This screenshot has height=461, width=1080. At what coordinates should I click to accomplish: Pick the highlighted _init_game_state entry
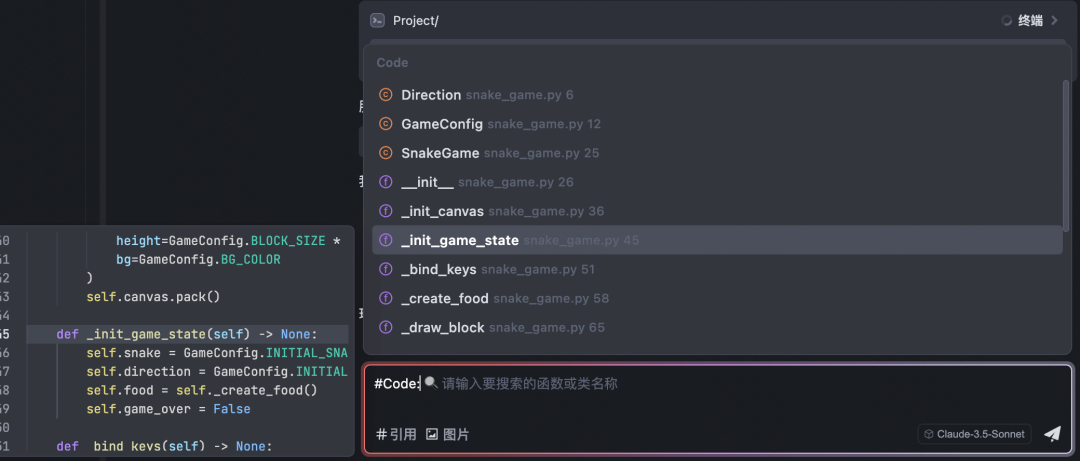pos(460,240)
